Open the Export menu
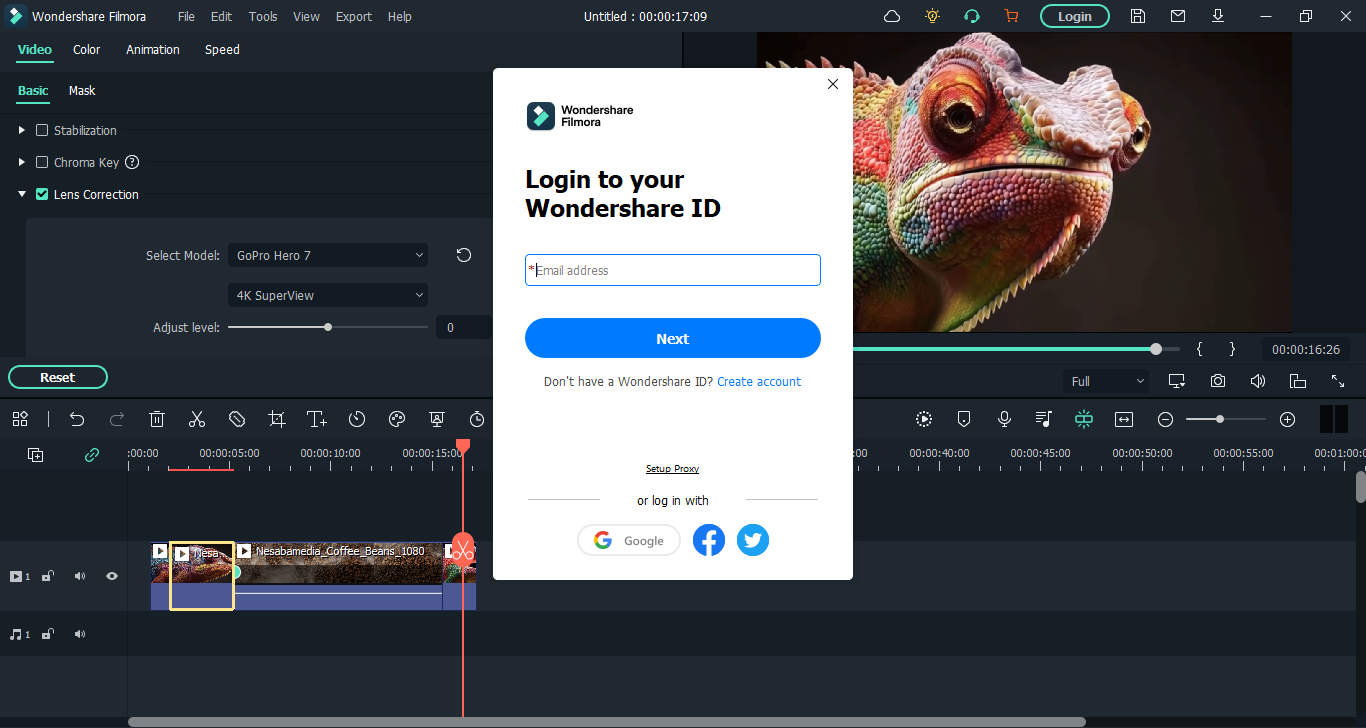The height and width of the screenshot is (728, 1366). click(353, 17)
